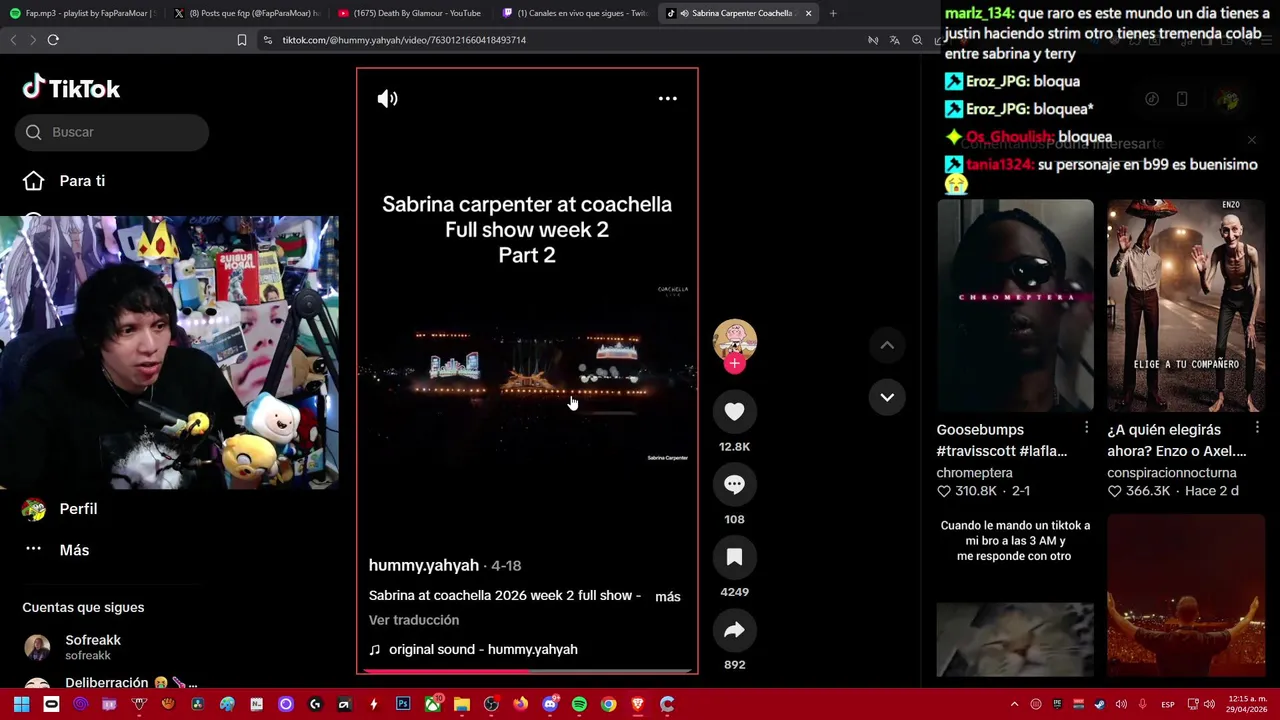Open Brave browser from the taskbar

coord(638,704)
